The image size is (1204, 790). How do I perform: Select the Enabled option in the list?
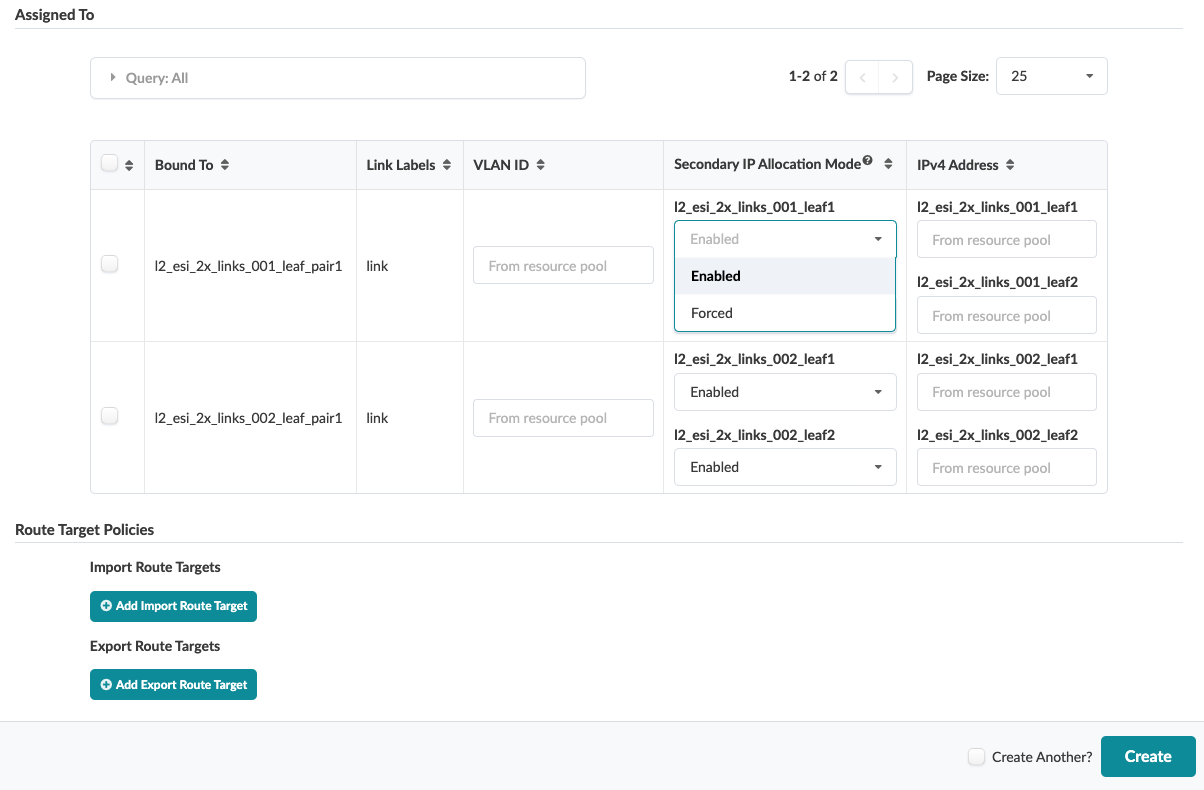(x=716, y=276)
